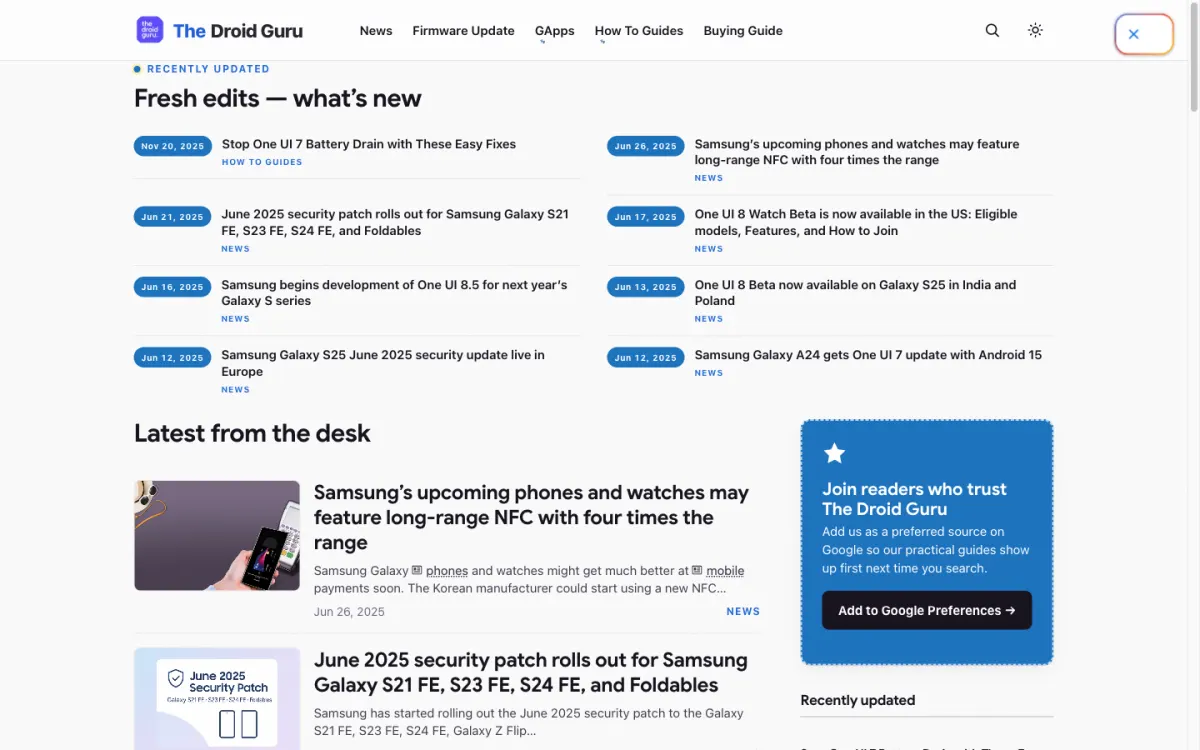Click NEWS tag beside Jun 26, 2025 date
Viewport: 1200px width, 750px height.
click(743, 611)
